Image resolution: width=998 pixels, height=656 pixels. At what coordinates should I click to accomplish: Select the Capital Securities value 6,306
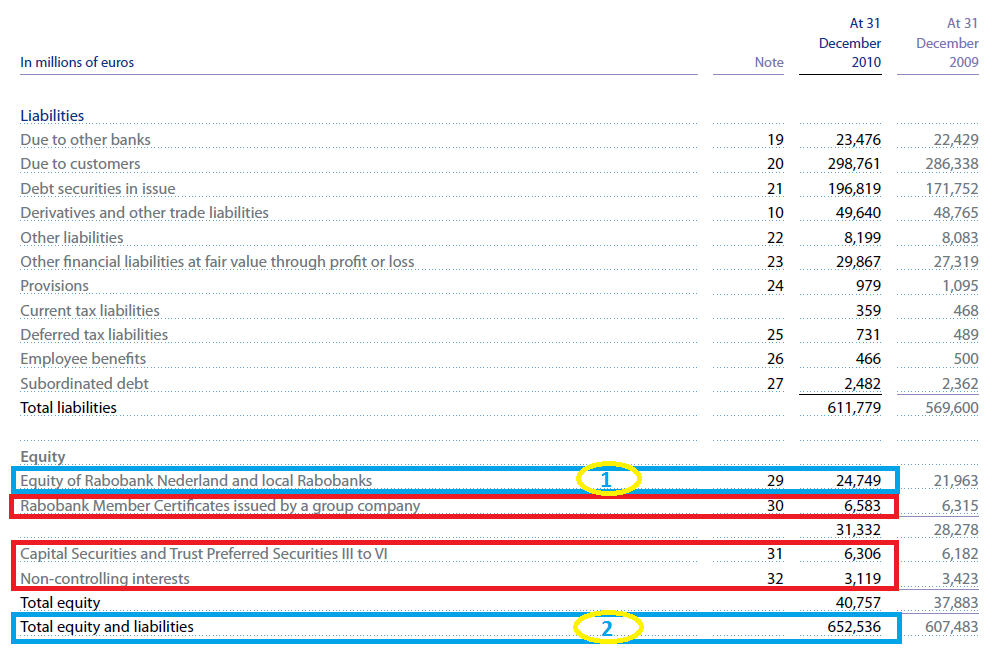862,555
